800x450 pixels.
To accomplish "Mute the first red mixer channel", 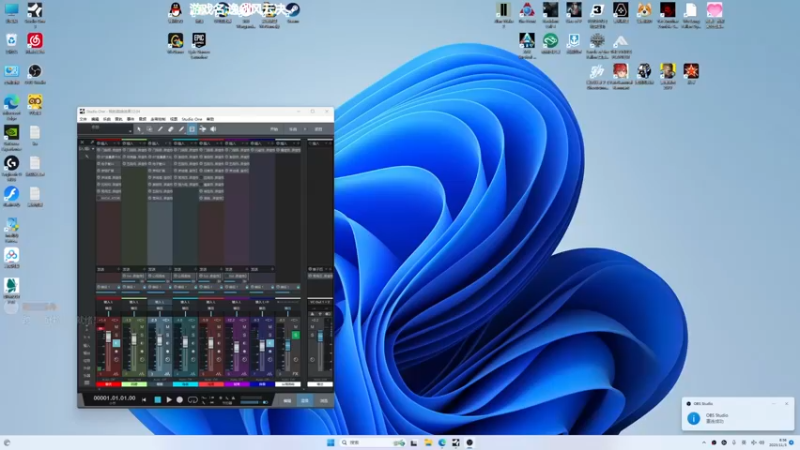I will coord(116,327).
